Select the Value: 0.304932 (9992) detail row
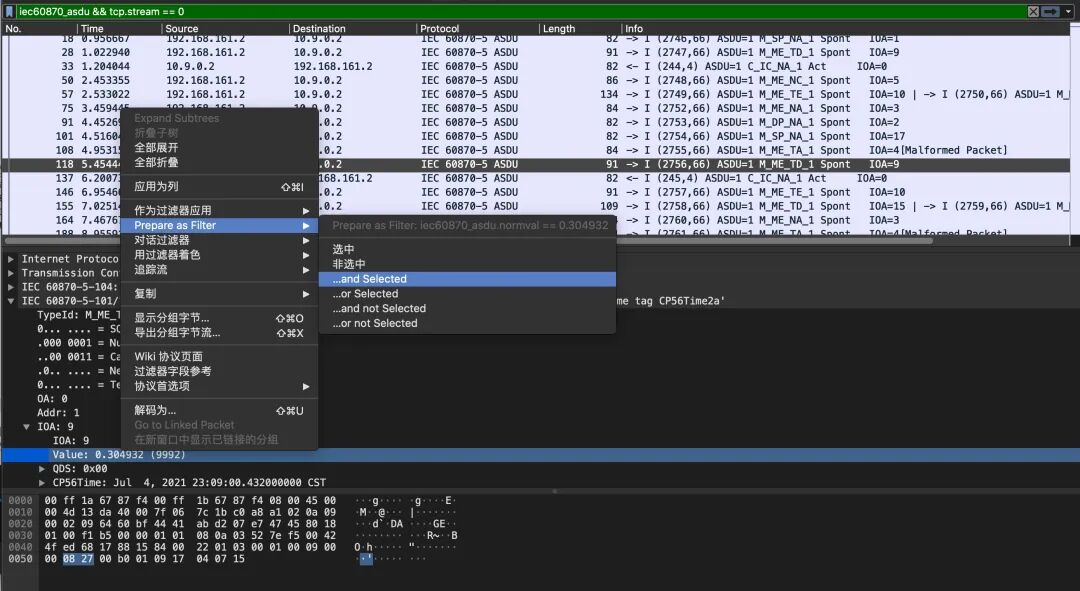The image size is (1080, 591). 540,455
